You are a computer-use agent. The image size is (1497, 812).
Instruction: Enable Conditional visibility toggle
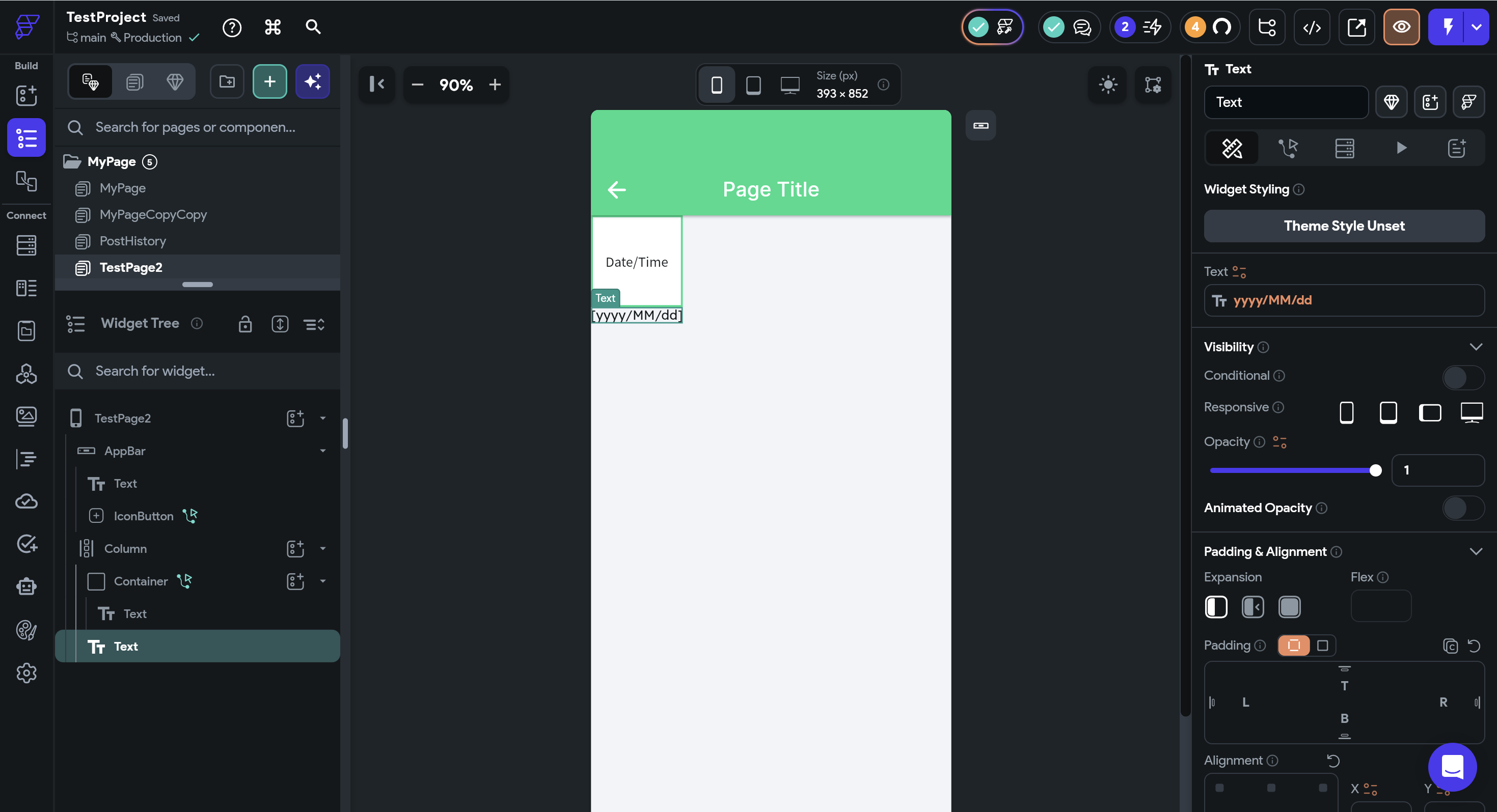[x=1462, y=377]
